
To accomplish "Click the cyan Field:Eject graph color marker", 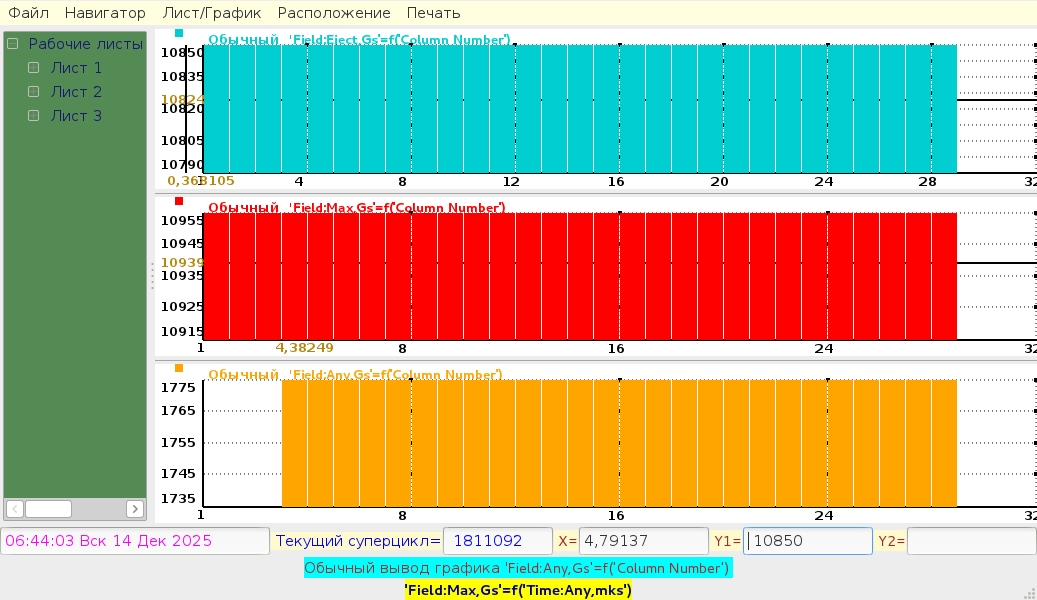I will tap(179, 33).
